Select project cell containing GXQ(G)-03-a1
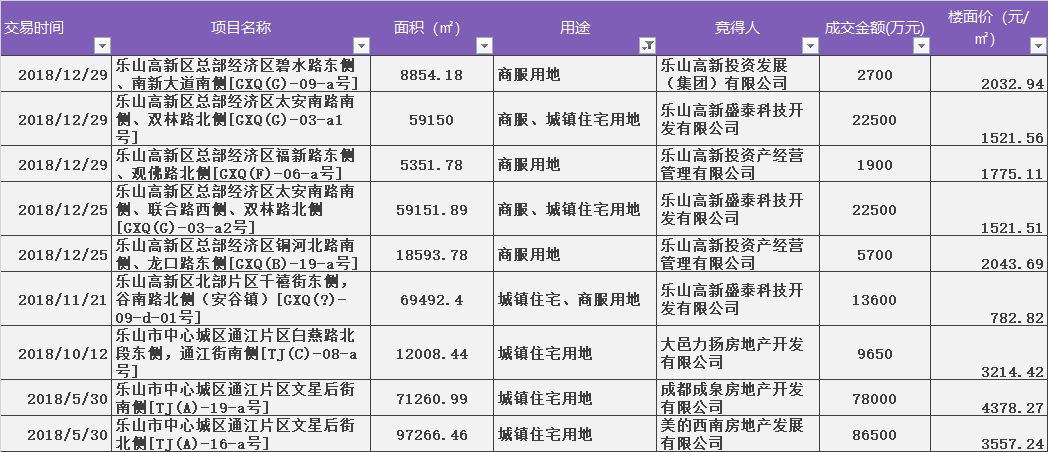1048x452 pixels. [x=241, y=120]
